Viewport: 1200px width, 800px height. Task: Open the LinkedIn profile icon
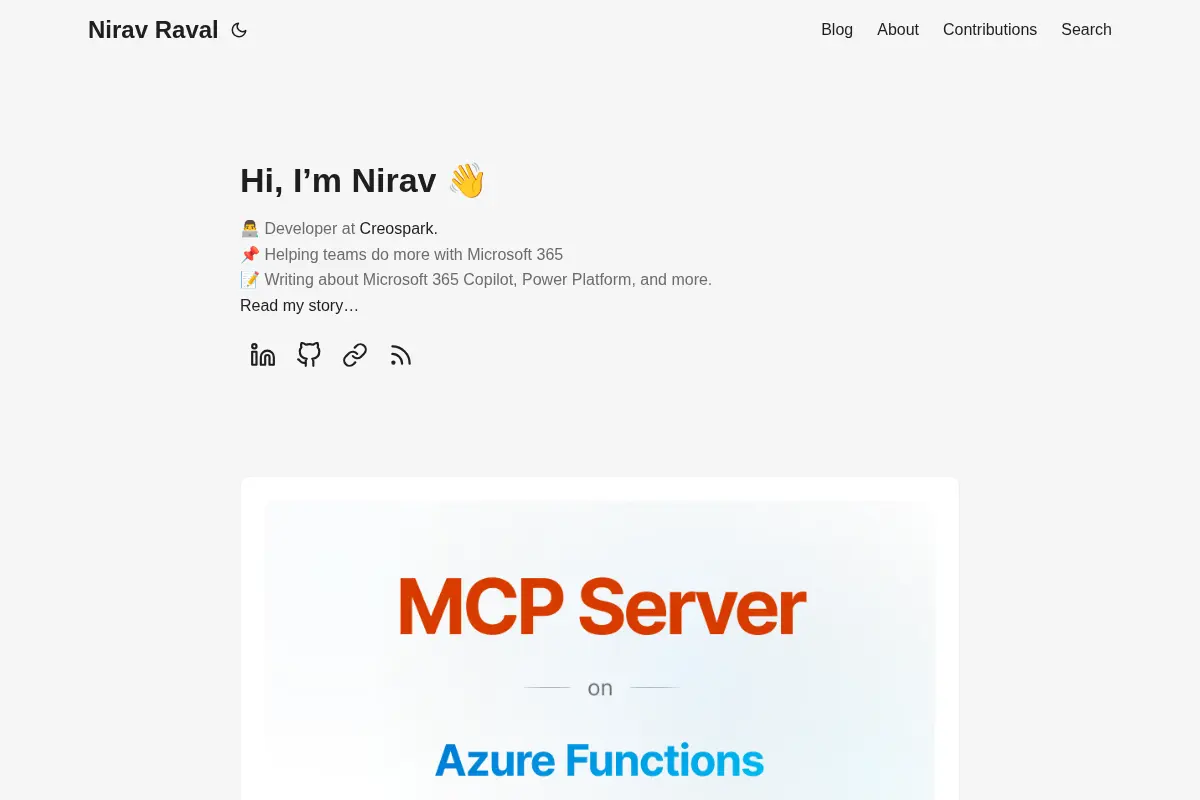(263, 355)
